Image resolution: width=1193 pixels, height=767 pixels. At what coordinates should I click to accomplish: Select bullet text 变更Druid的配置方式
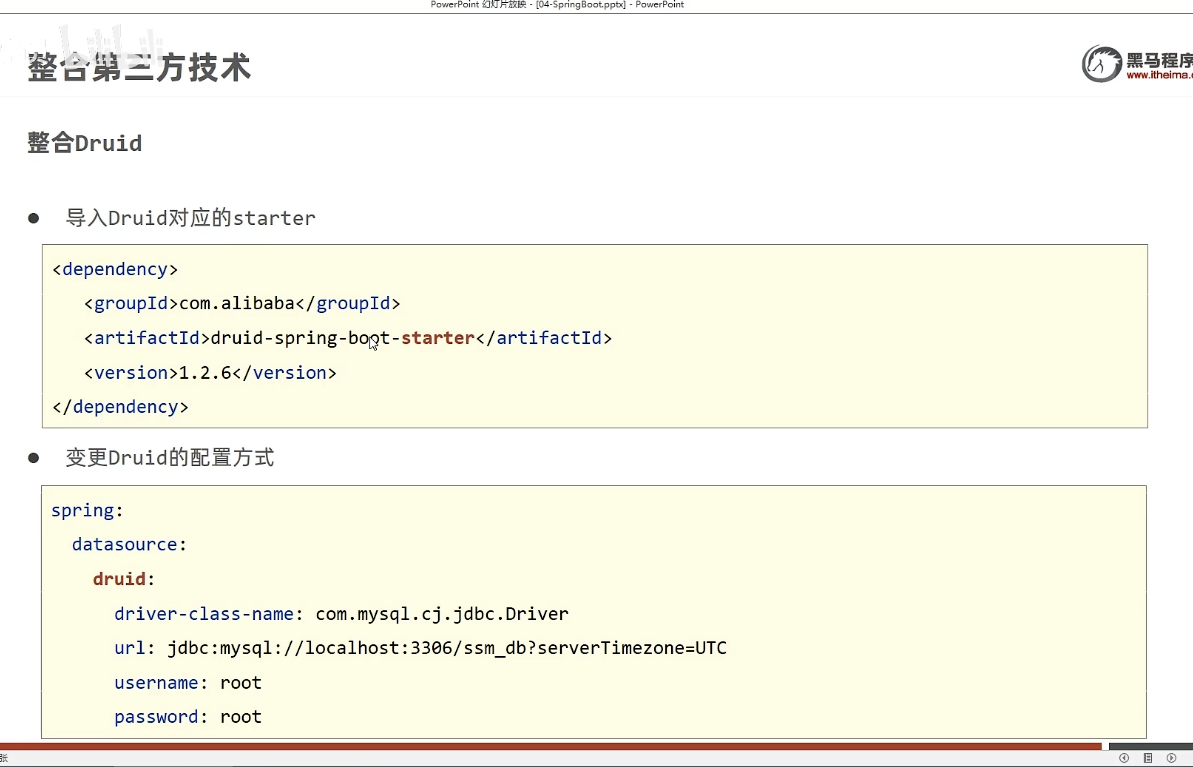(170, 458)
